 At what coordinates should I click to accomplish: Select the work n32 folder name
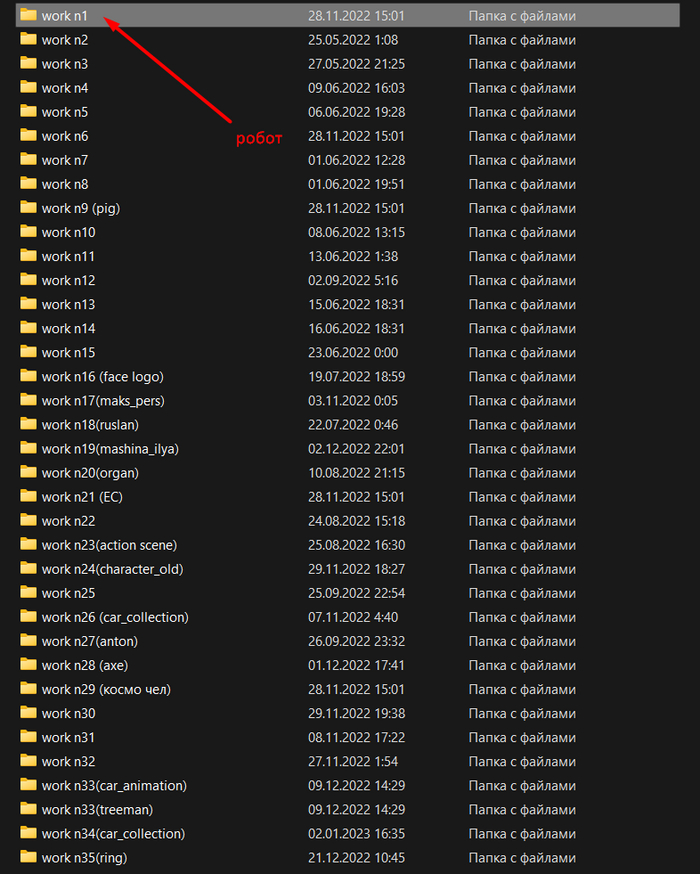[69, 761]
